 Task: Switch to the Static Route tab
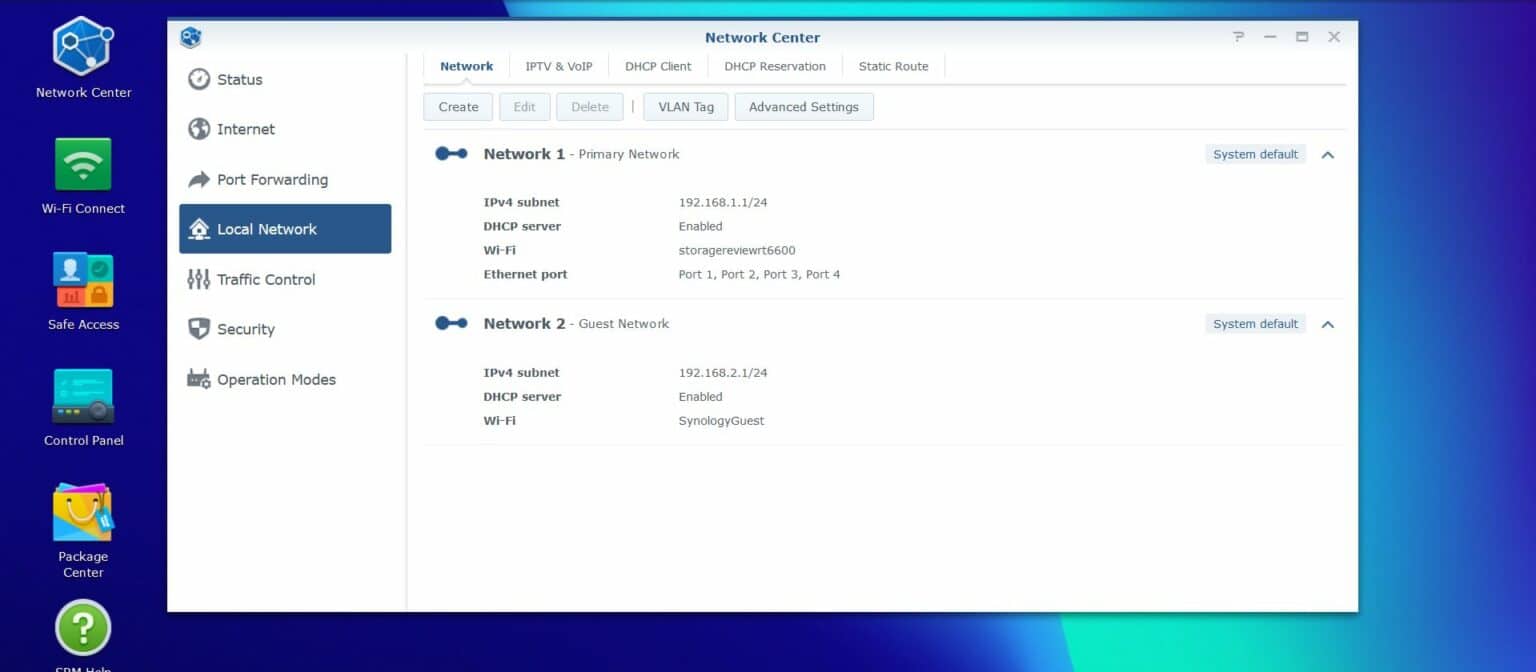(x=893, y=67)
